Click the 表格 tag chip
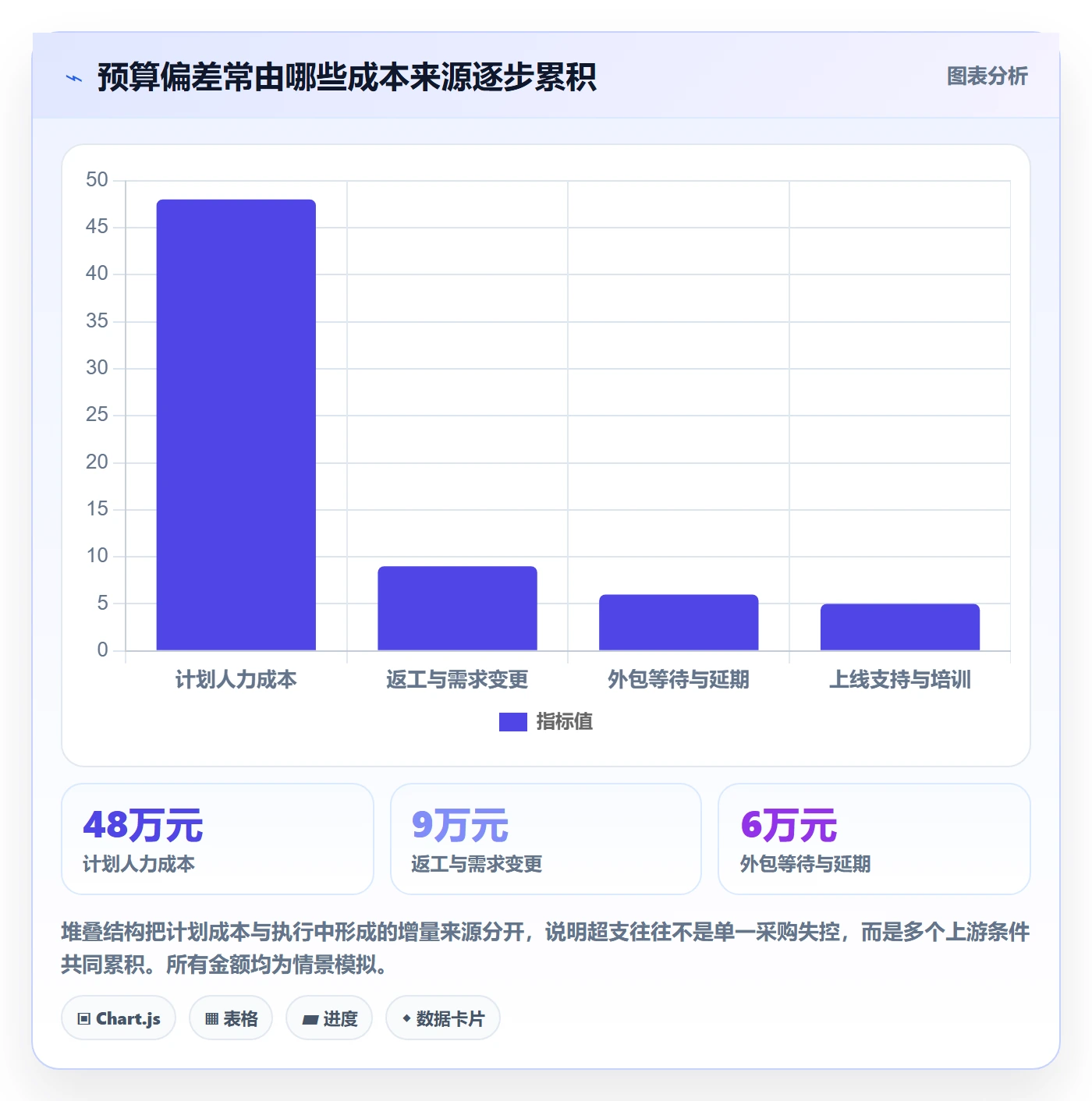 click(231, 1018)
